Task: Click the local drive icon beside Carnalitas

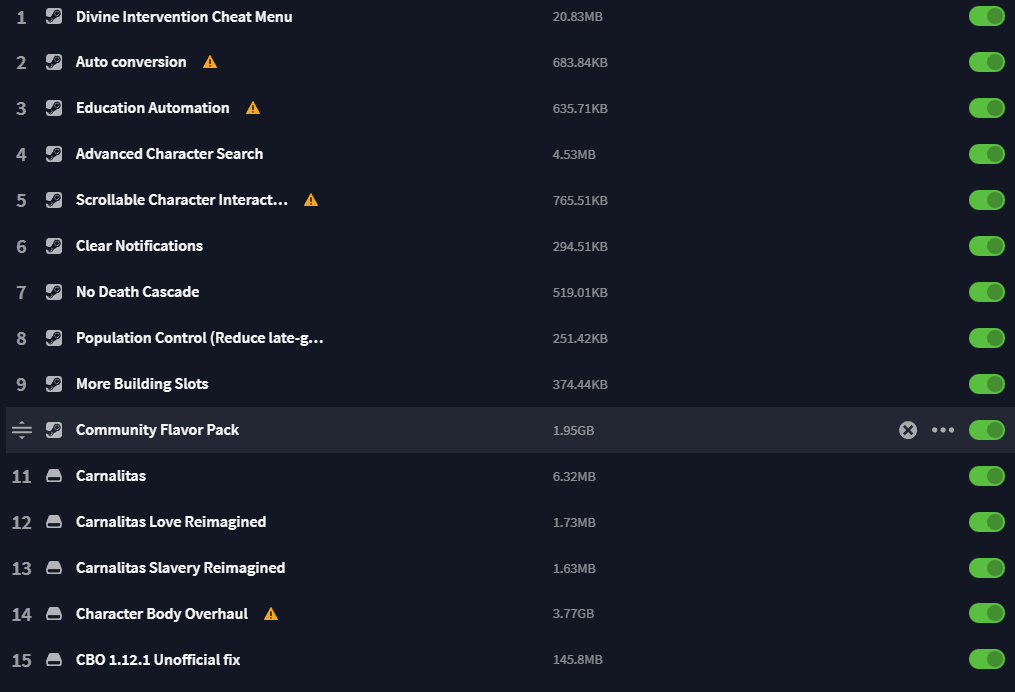Action: coord(54,476)
